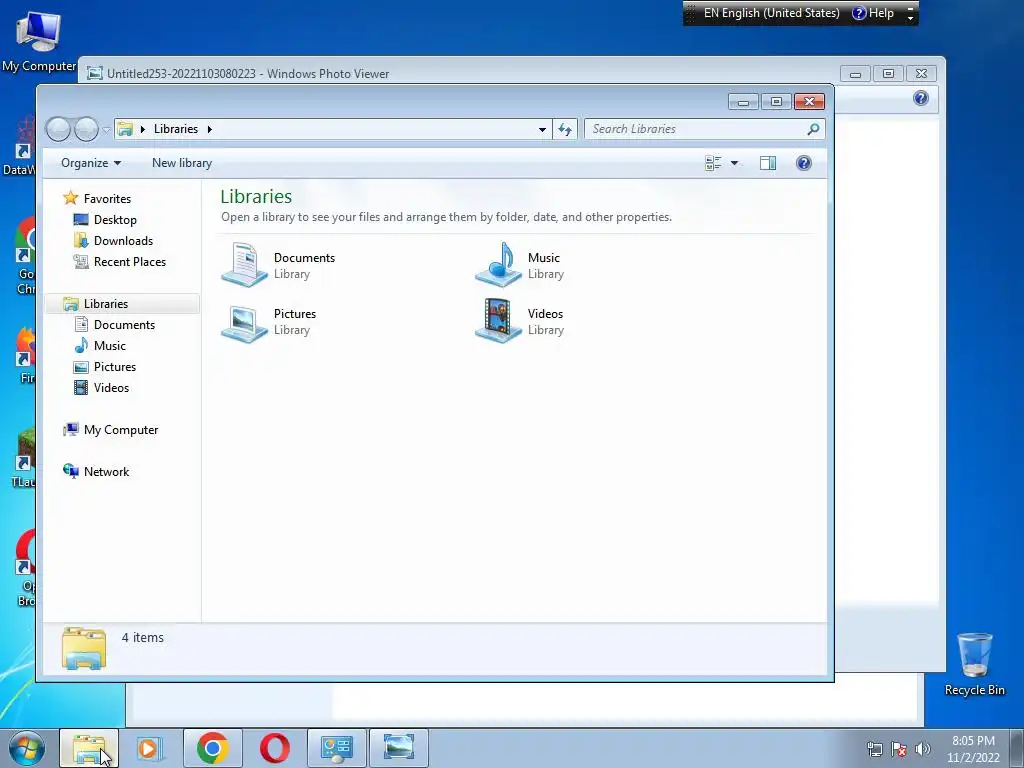
Task: Open Opera browser from taskbar
Action: pos(274,748)
